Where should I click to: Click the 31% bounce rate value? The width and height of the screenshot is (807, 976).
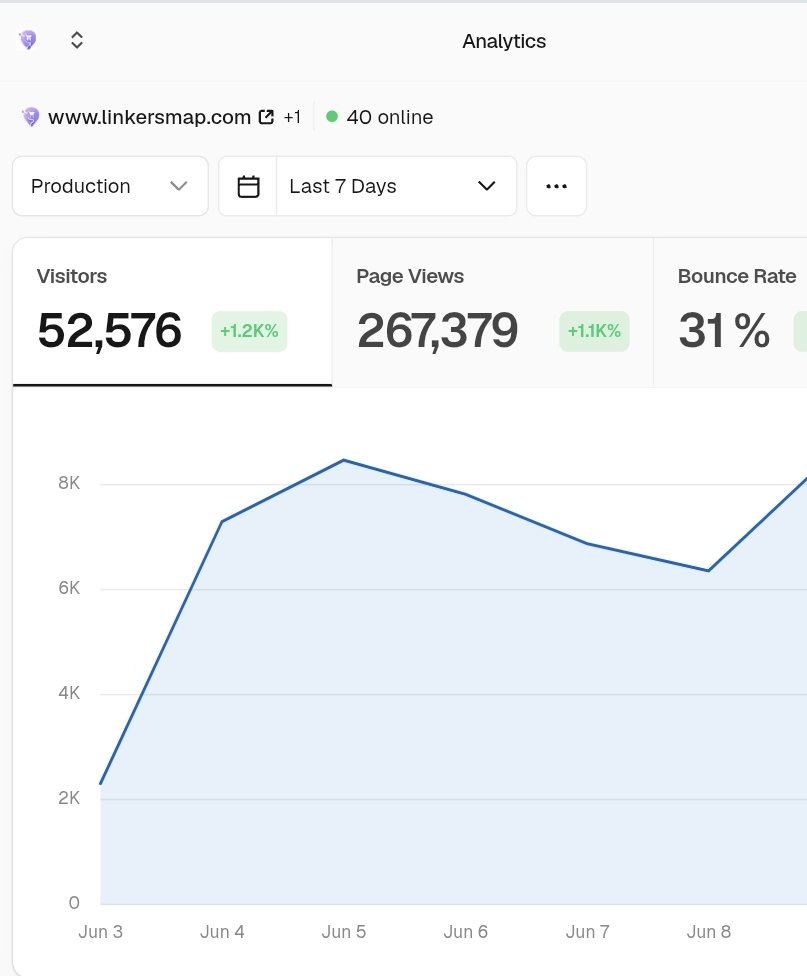724,331
